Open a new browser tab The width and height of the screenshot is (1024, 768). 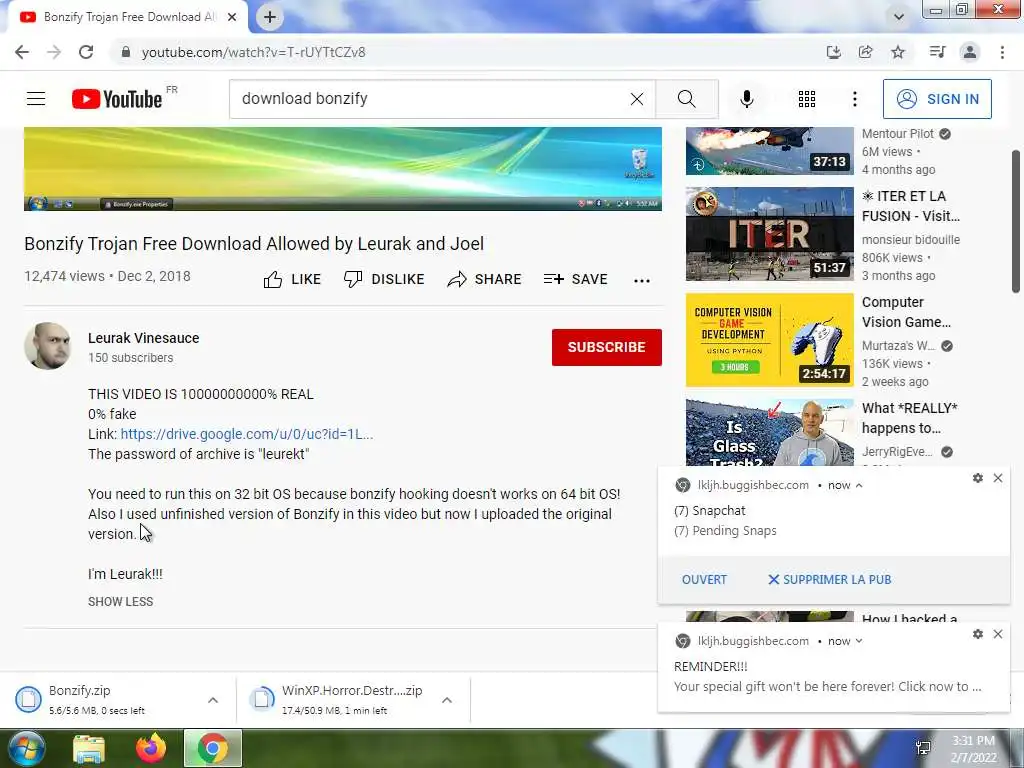[x=270, y=17]
